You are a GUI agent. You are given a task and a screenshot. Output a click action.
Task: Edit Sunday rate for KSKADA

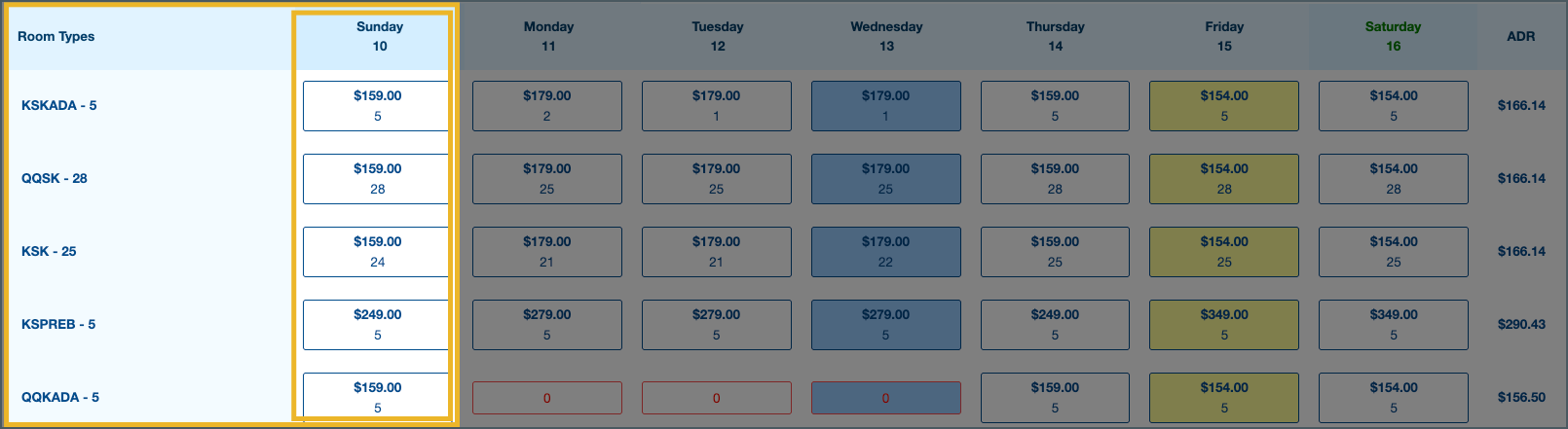(x=377, y=105)
